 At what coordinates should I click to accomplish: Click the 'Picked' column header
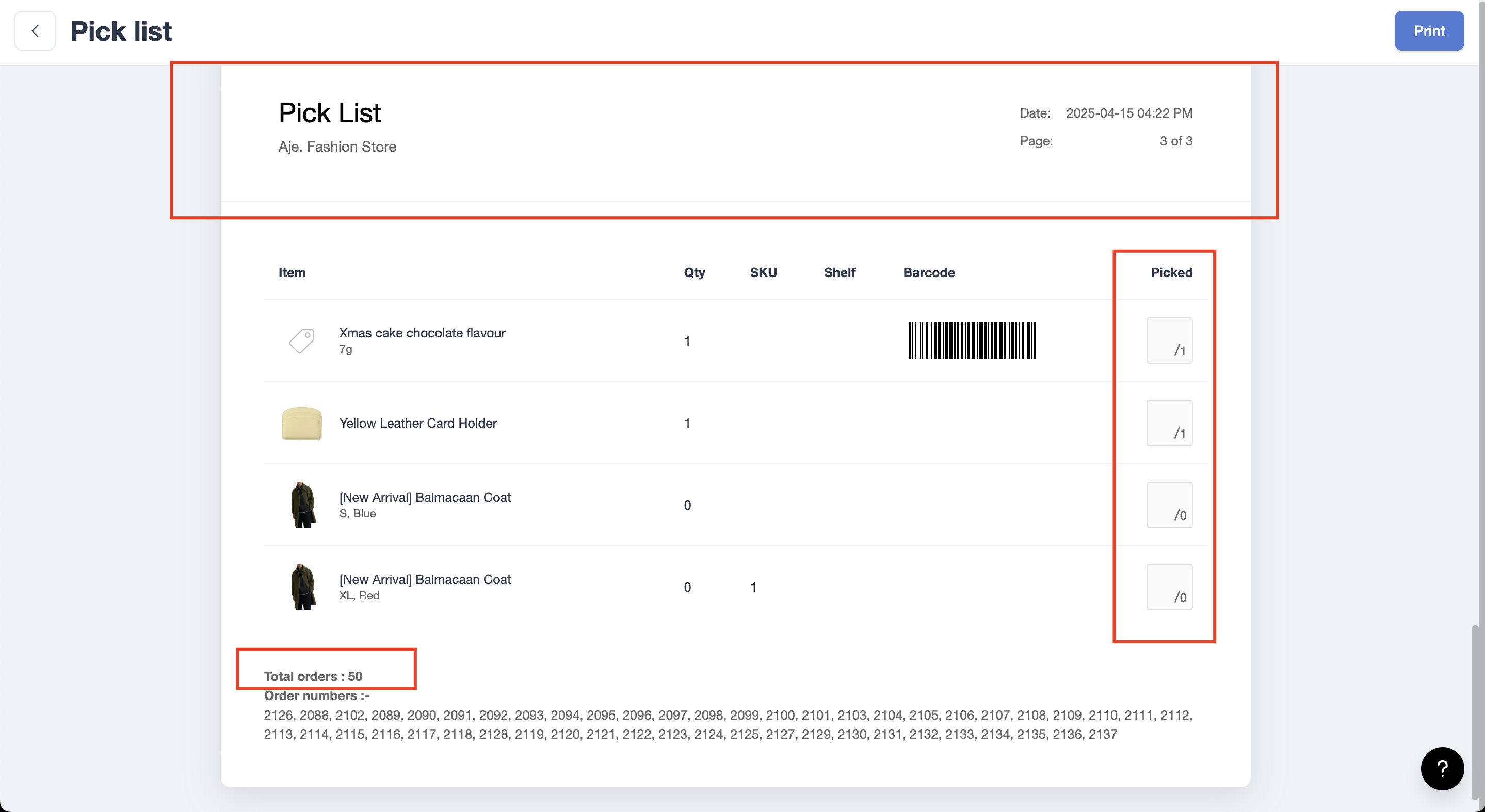pyautogui.click(x=1171, y=272)
